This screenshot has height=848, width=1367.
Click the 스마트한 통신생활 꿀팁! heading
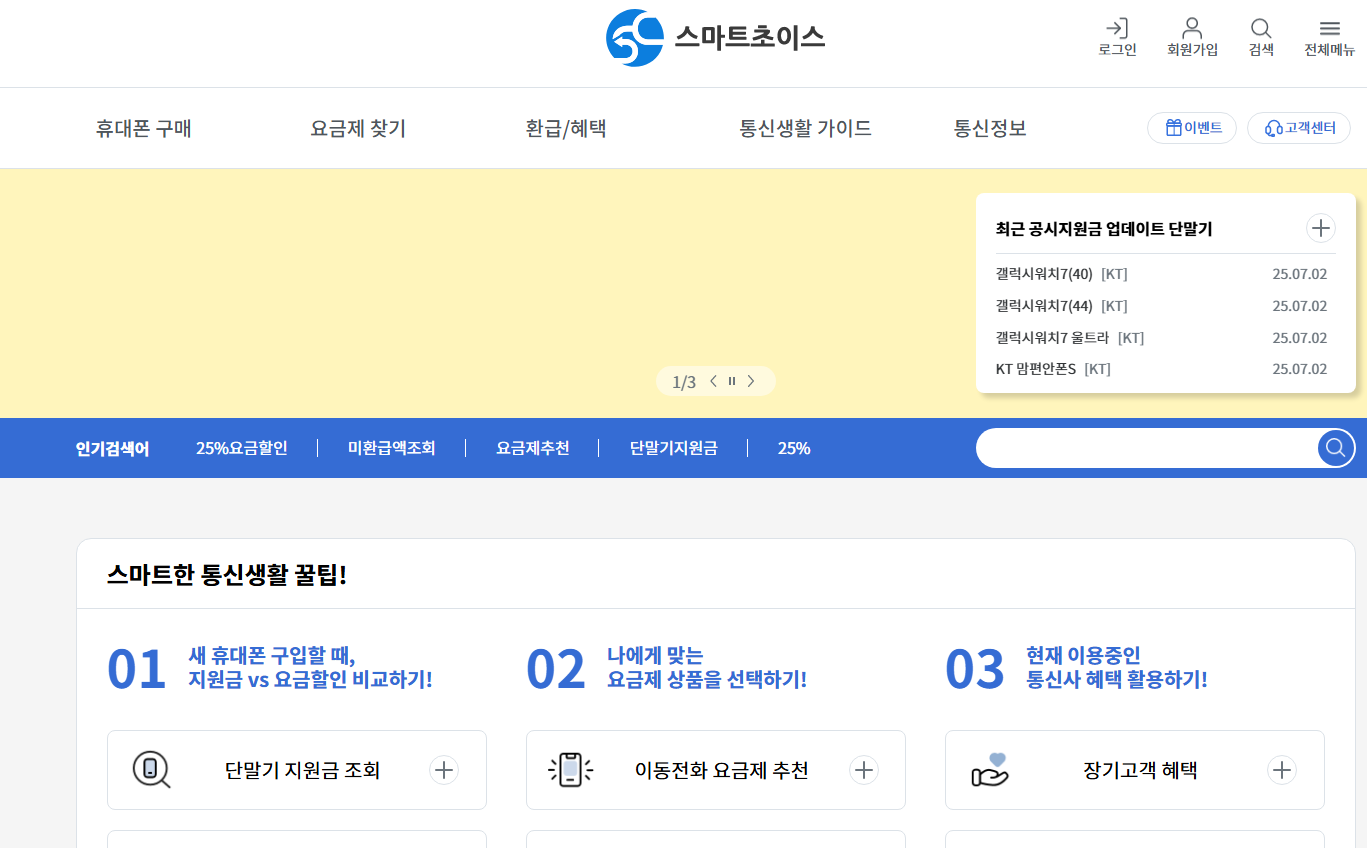227,575
